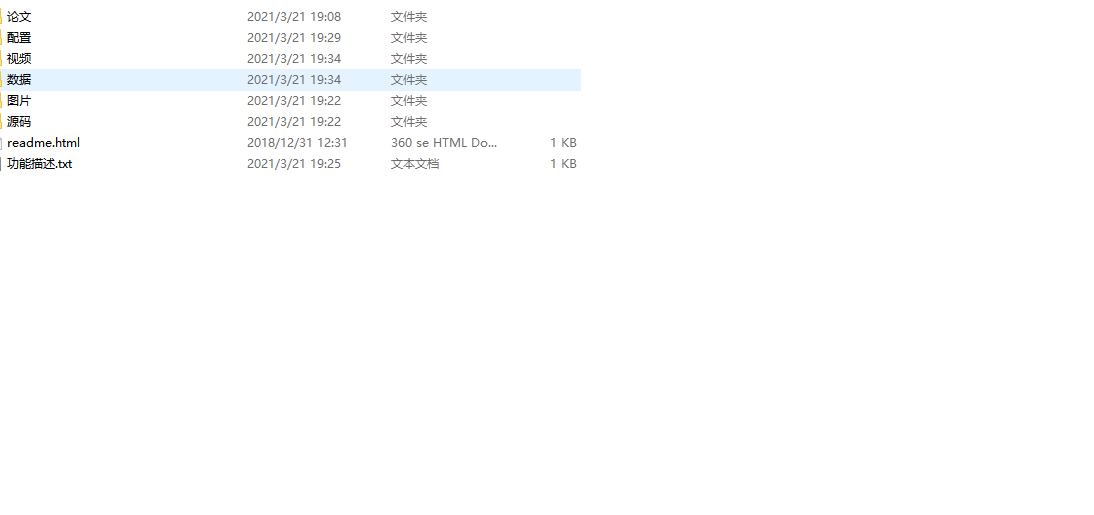The image size is (1094, 515).
Task: Click the 2021/3/21 19:29 date of 配置
Action: click(x=294, y=38)
